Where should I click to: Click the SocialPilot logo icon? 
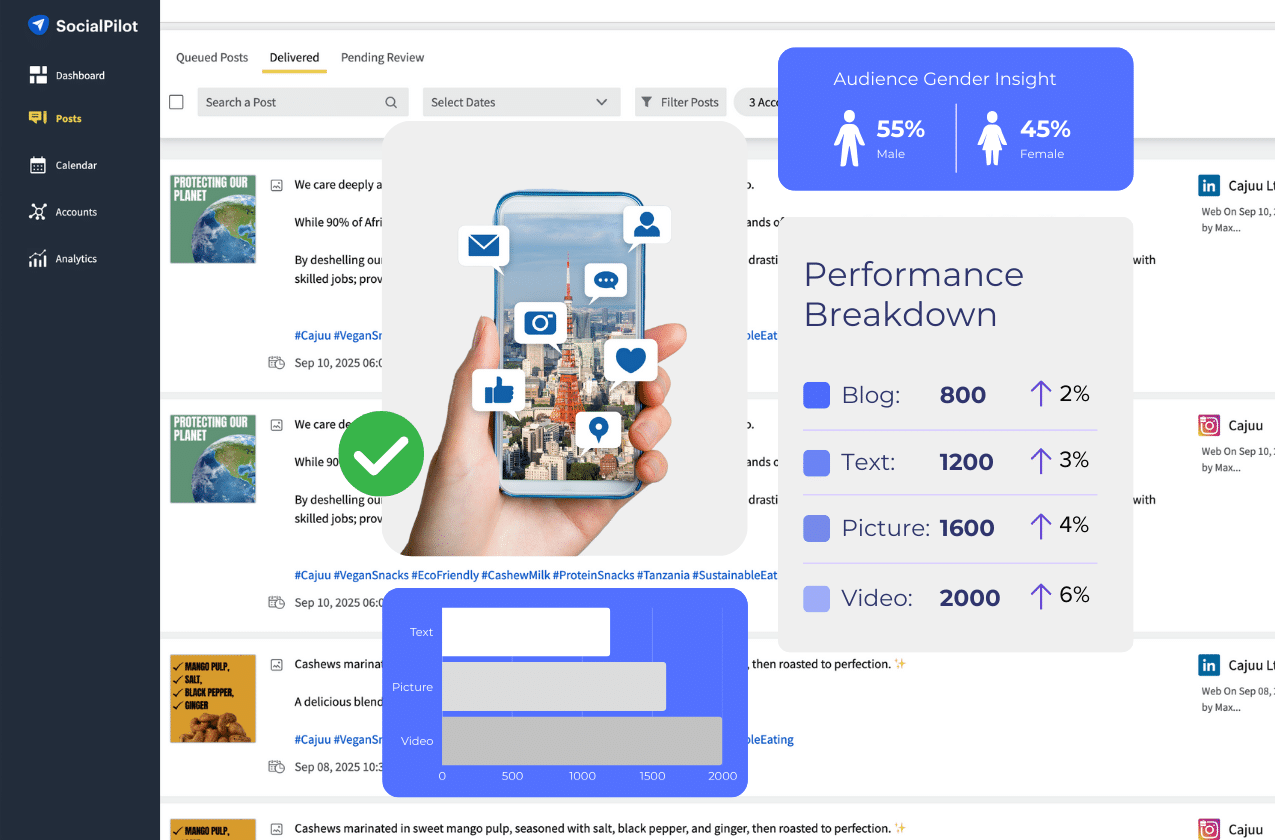coord(38,25)
